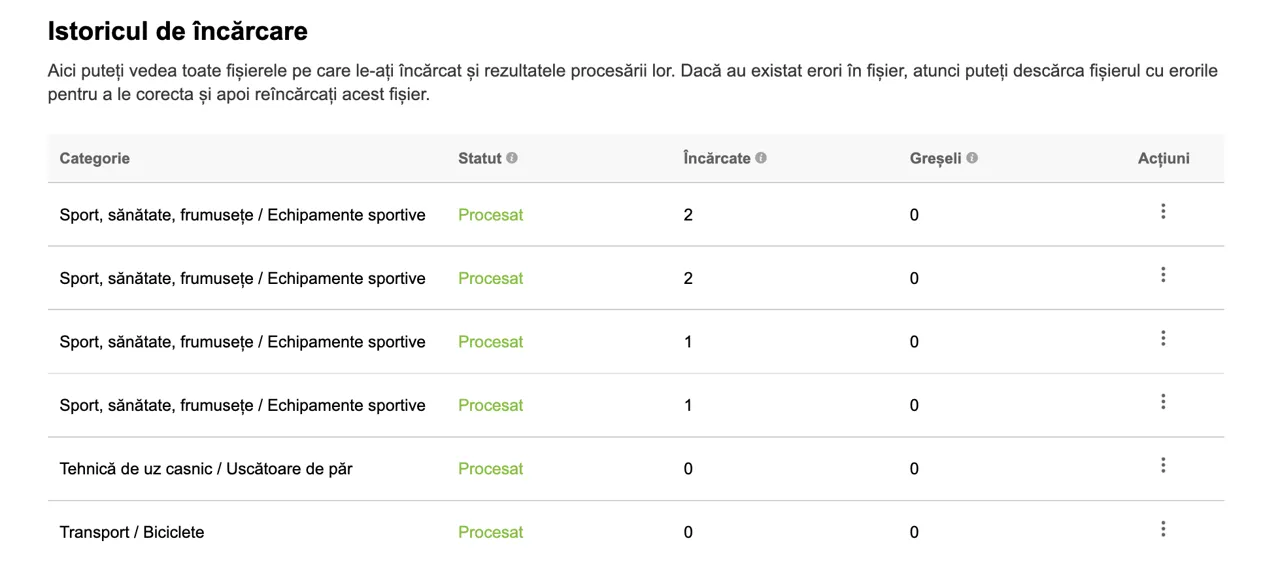Open actions menu for first Echipamente sportive row
This screenshot has height=581, width=1280.
pos(1163,211)
